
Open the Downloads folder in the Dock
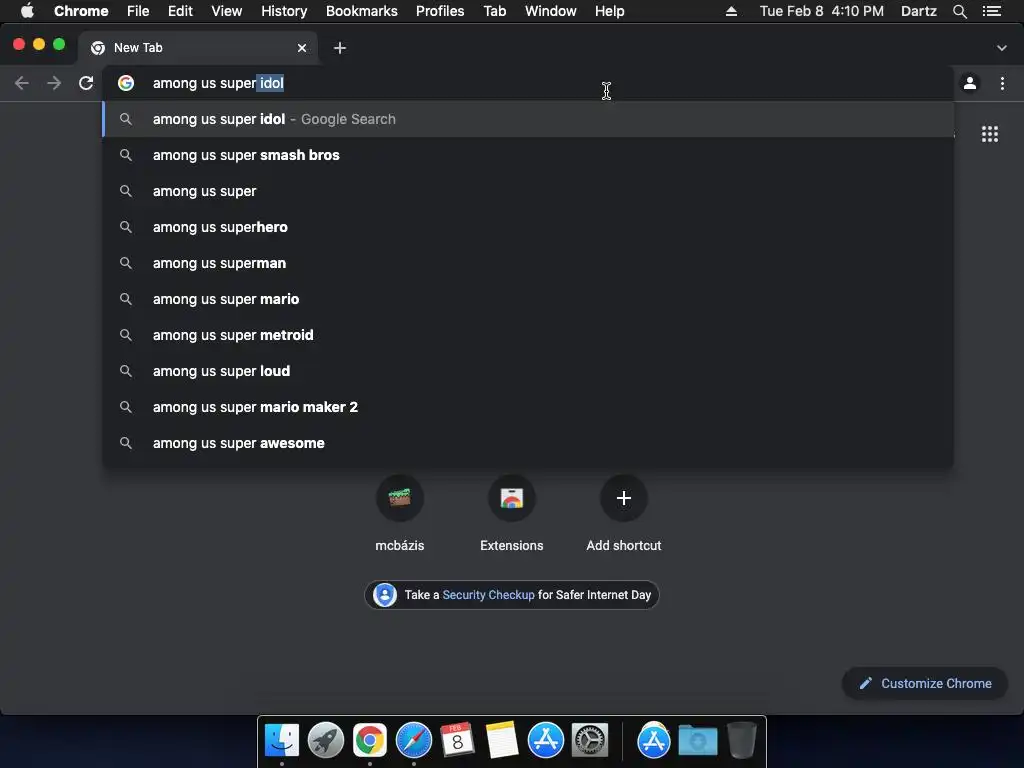697,741
